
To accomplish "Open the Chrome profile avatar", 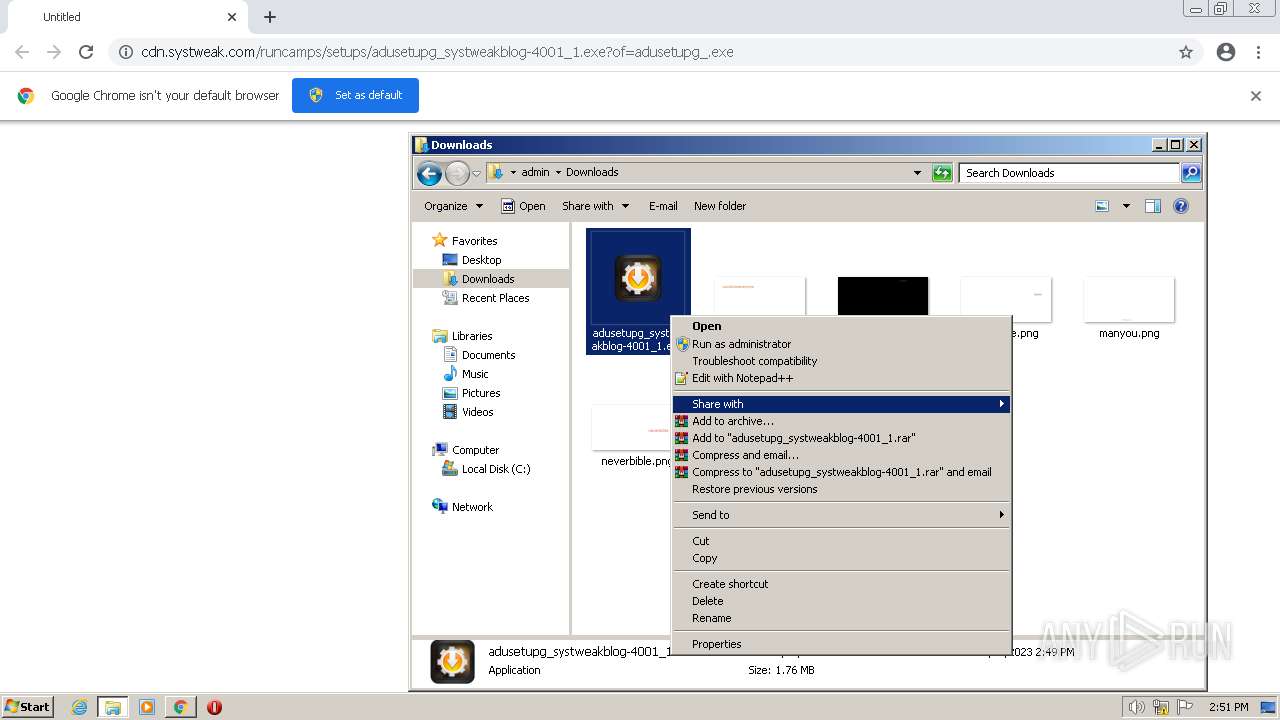I will 1226,52.
